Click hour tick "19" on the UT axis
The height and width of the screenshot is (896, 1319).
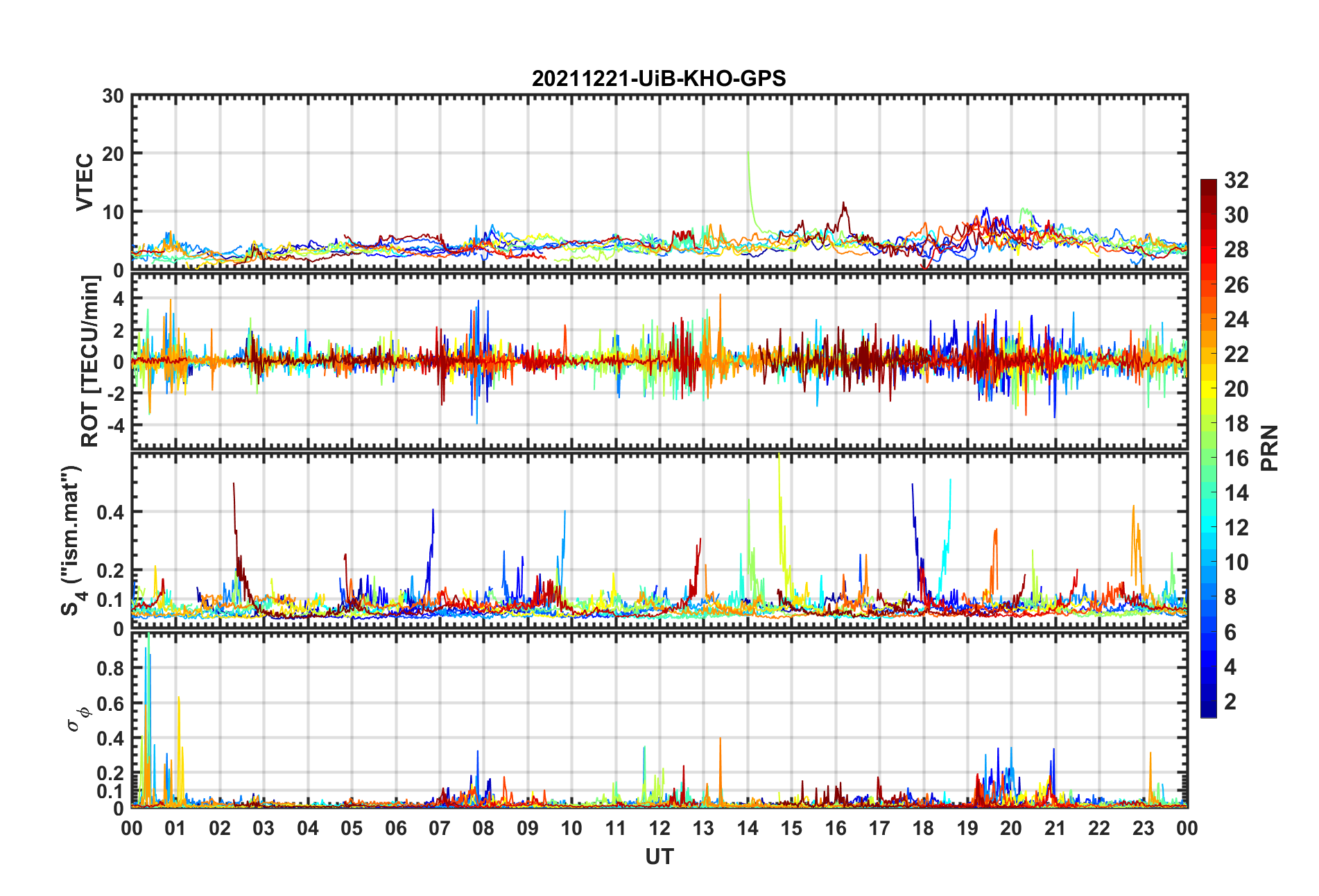(967, 828)
